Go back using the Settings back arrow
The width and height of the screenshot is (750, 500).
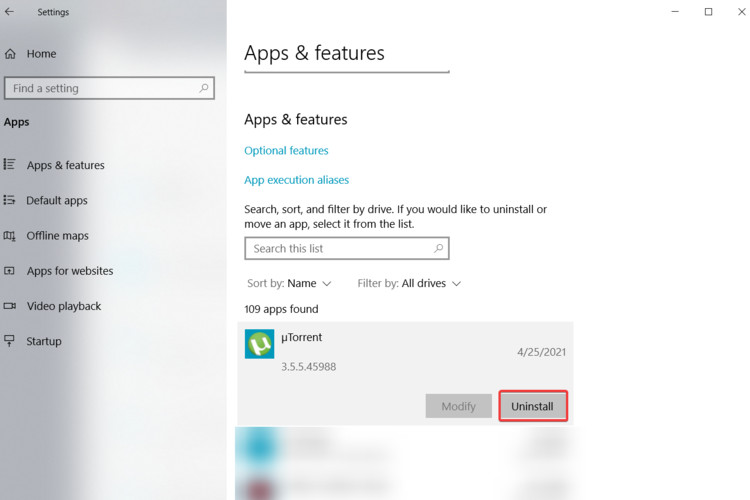click(9, 12)
